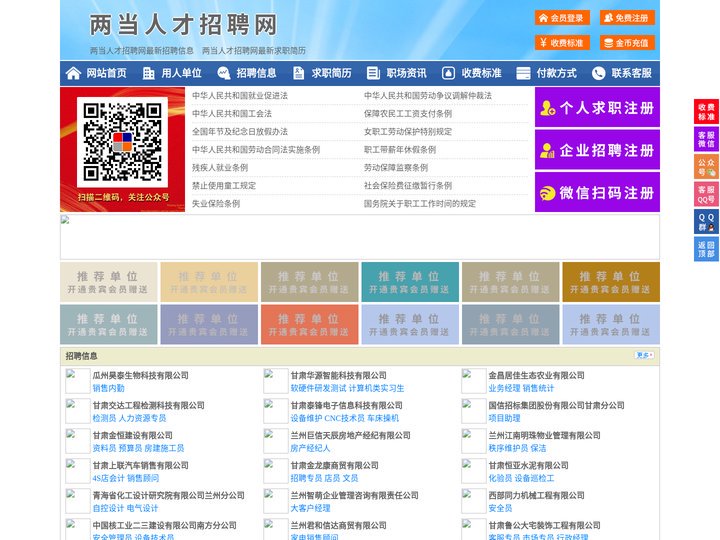Open the 客服QQ号 floating sidebar icon
This screenshot has width=720, height=540.
pos(706,194)
